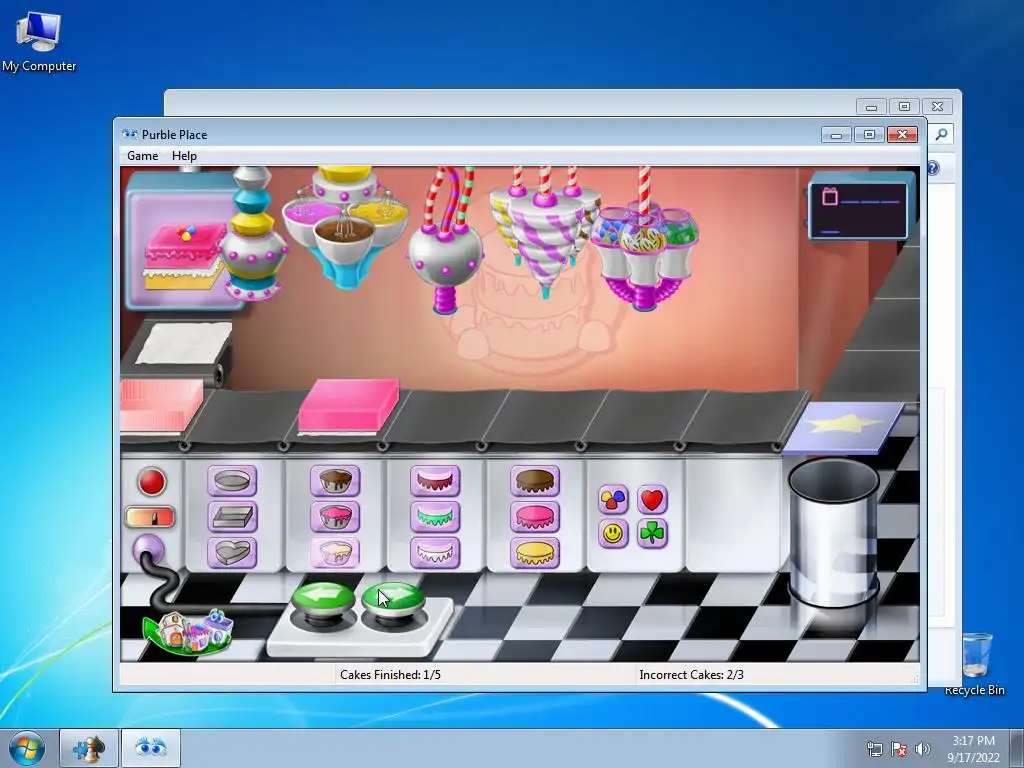
Task: Click the candy jar decoration dispenser
Action: [645, 252]
